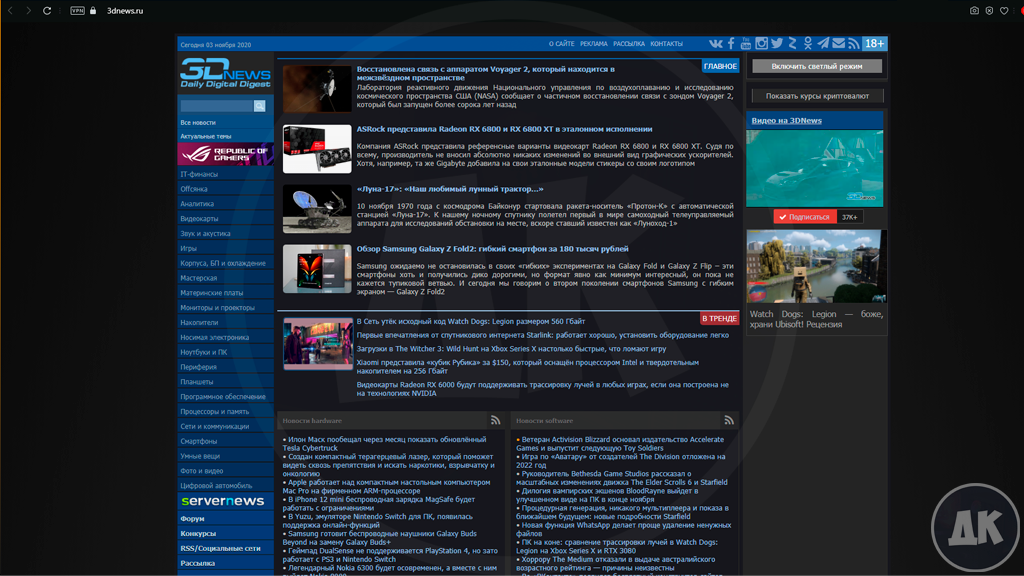
Task: Click the 18+ age badge
Action: pyautogui.click(x=874, y=44)
